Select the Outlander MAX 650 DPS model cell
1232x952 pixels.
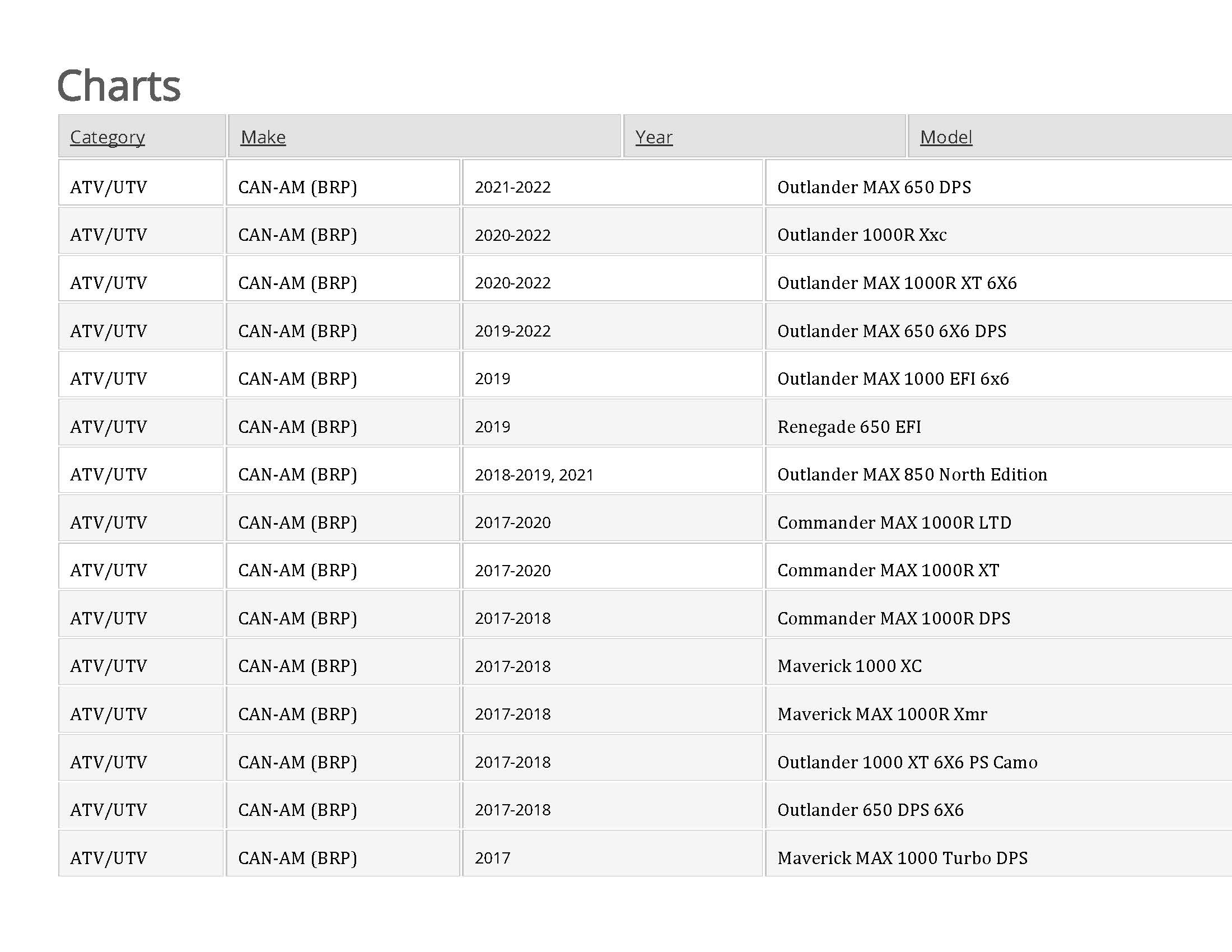[x=998, y=182]
